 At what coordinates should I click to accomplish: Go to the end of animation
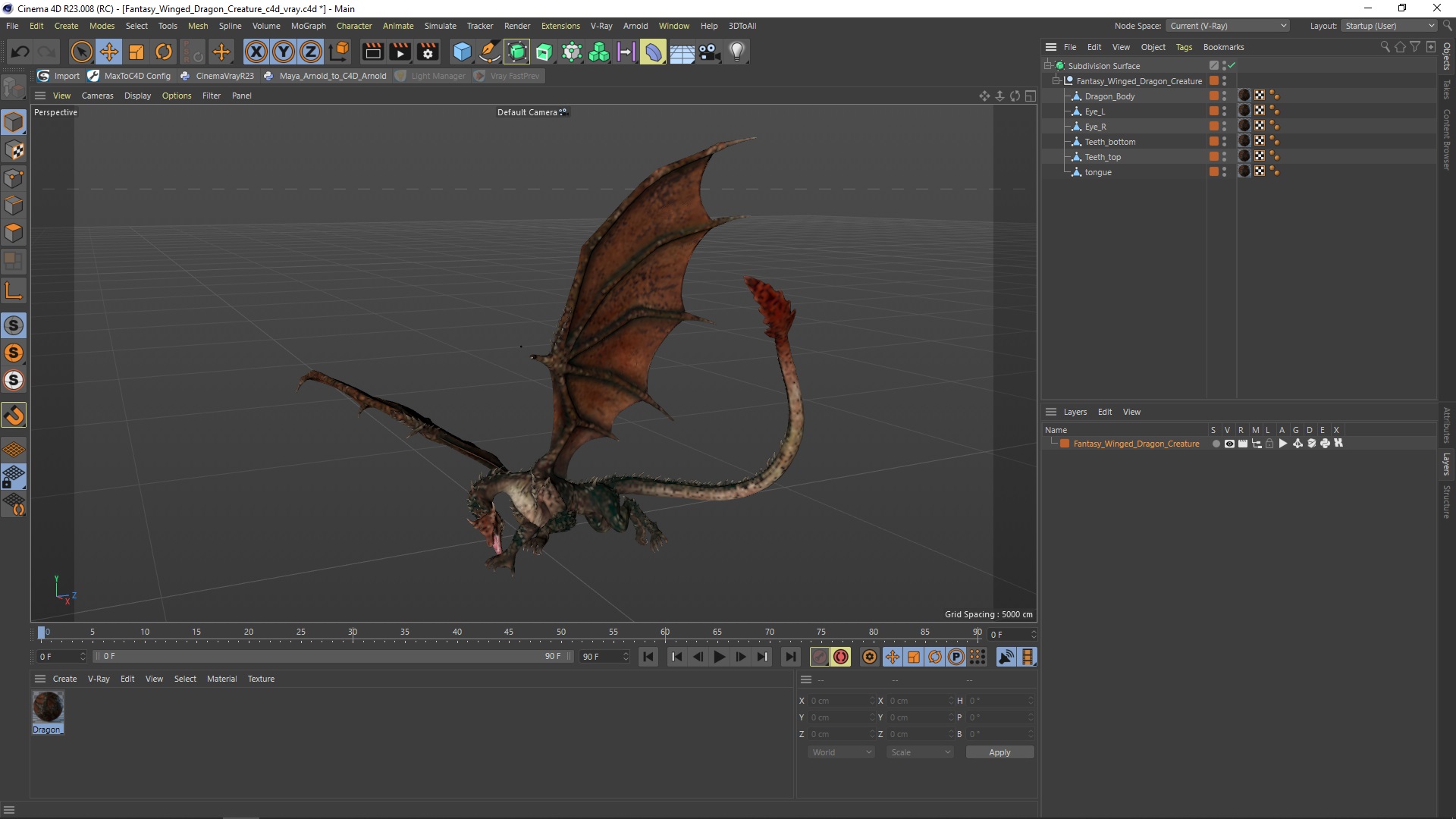coord(791,657)
